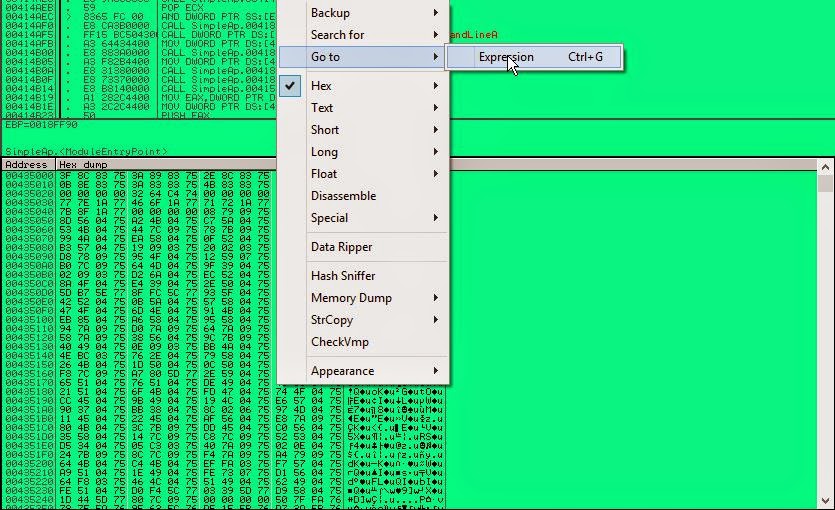Viewport: 835px width, 510px height.
Task: Expand the Text display submenu
Action: pyautogui.click(x=363, y=108)
